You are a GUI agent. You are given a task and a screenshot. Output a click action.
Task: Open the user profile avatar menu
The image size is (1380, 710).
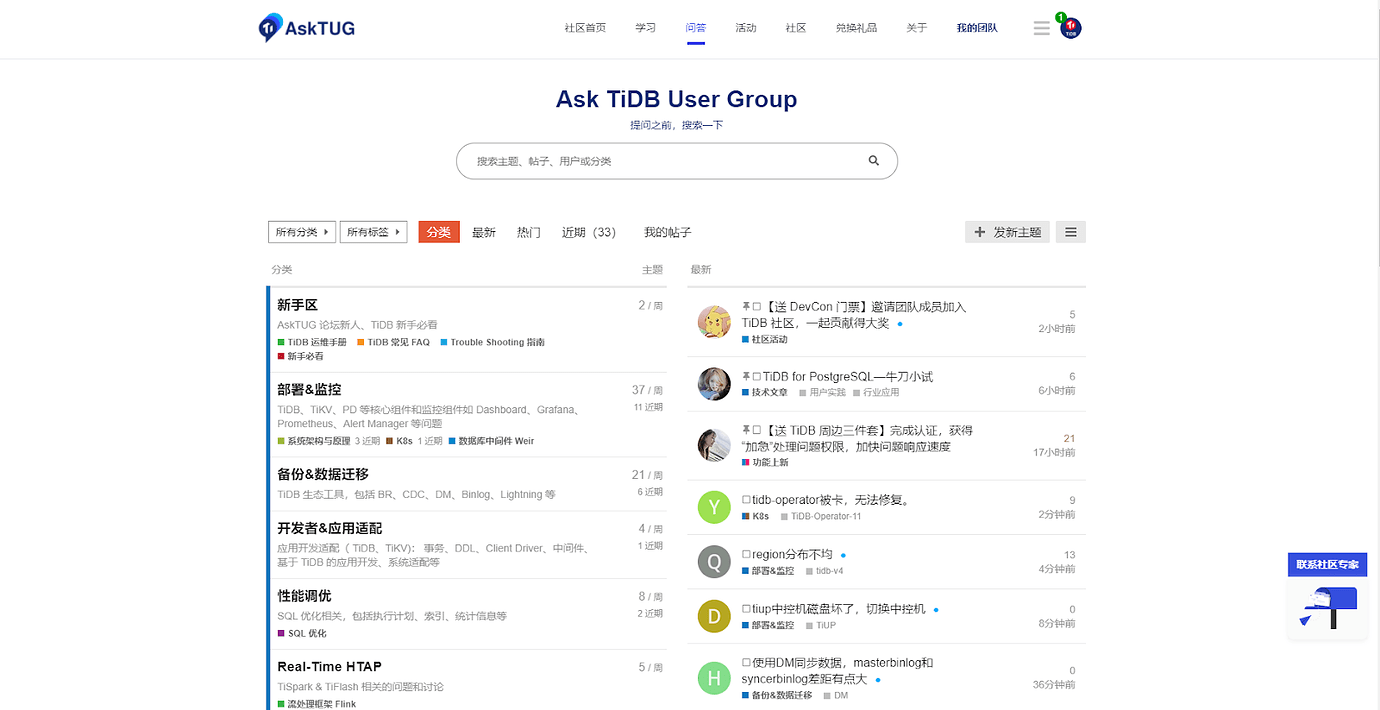1071,28
